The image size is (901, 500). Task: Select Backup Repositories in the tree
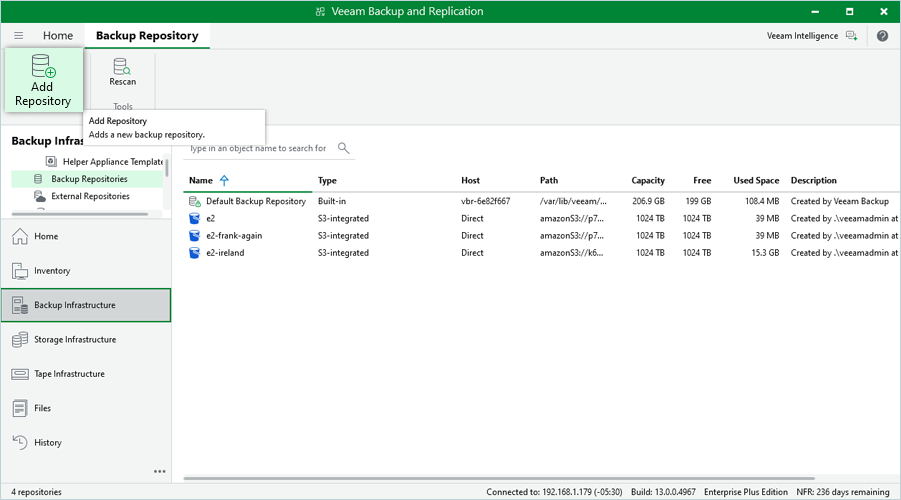tap(89, 179)
